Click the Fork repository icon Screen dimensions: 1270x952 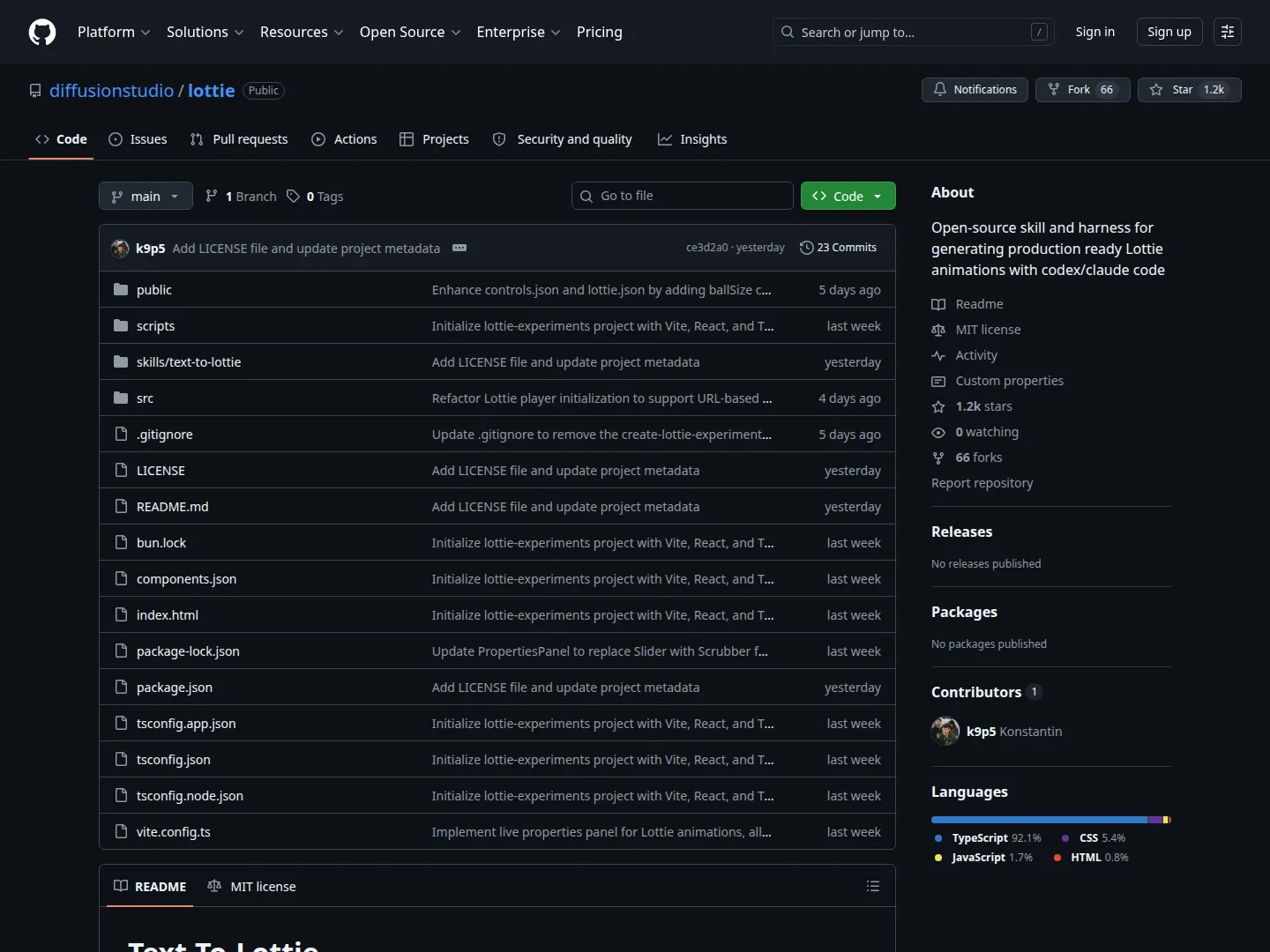[1053, 90]
